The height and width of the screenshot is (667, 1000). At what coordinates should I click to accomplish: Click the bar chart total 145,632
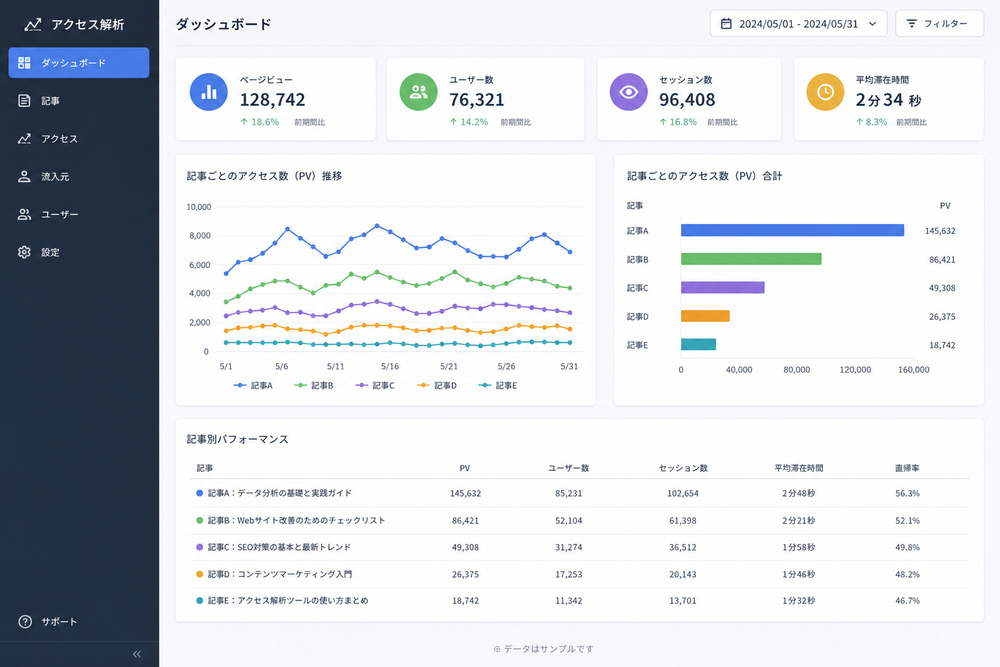(940, 231)
